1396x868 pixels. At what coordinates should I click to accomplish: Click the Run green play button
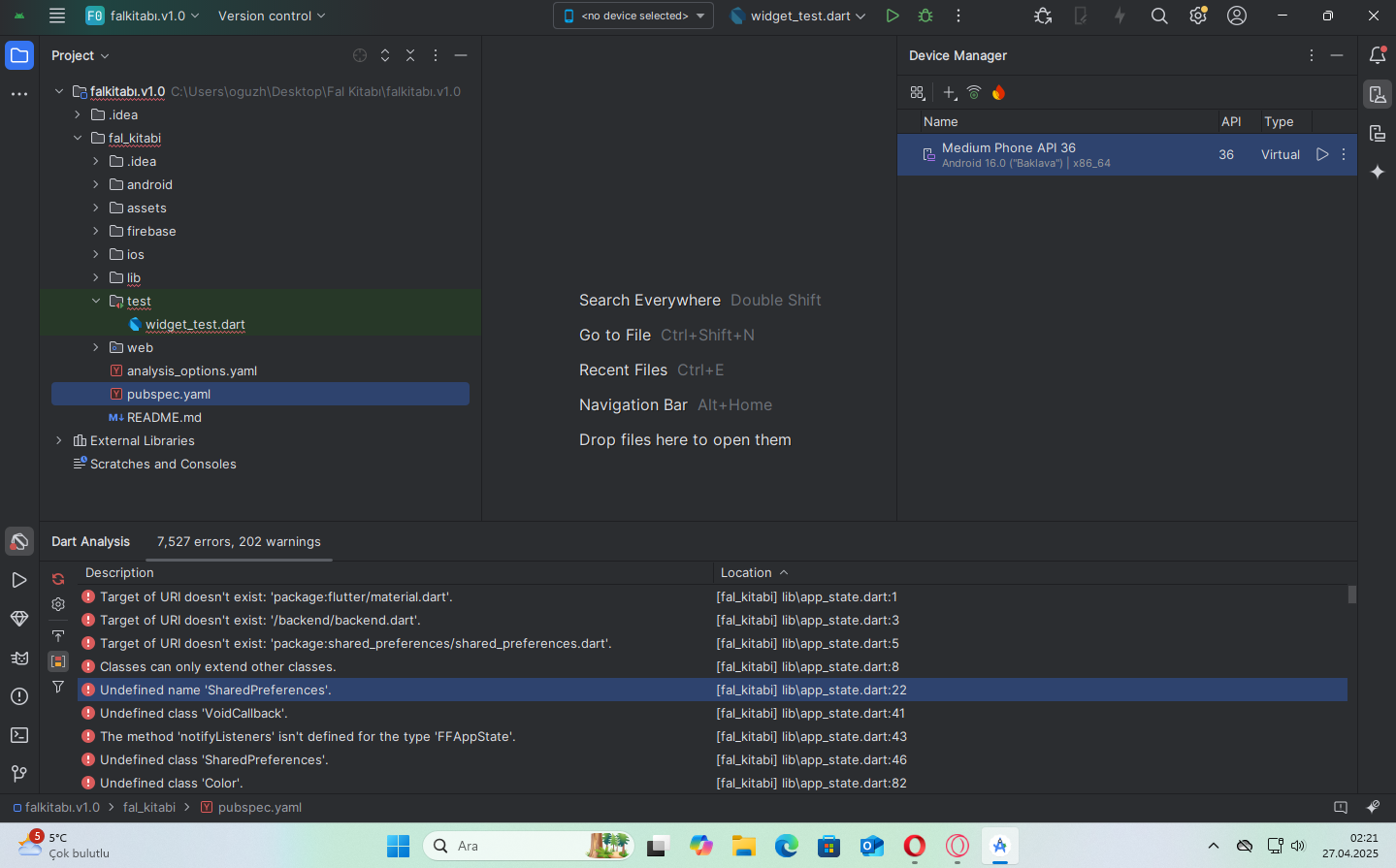pyautogui.click(x=892, y=16)
